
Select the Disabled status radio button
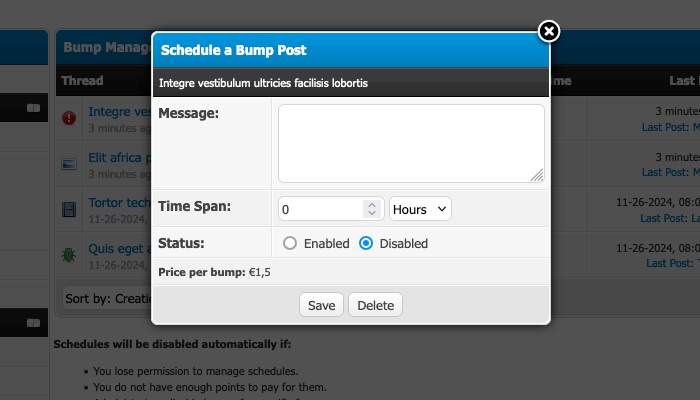pyautogui.click(x=366, y=243)
